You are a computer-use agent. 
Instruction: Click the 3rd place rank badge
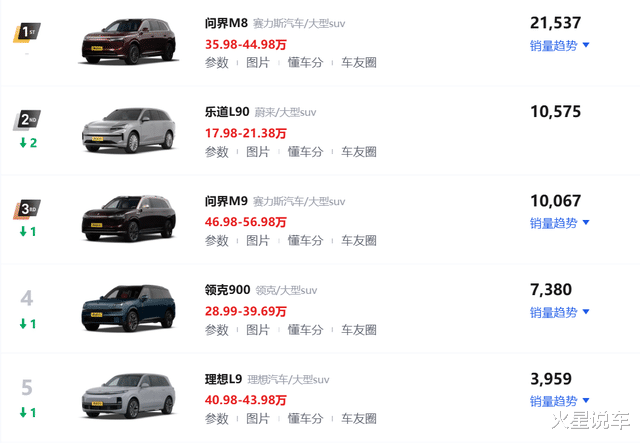(x=27, y=209)
